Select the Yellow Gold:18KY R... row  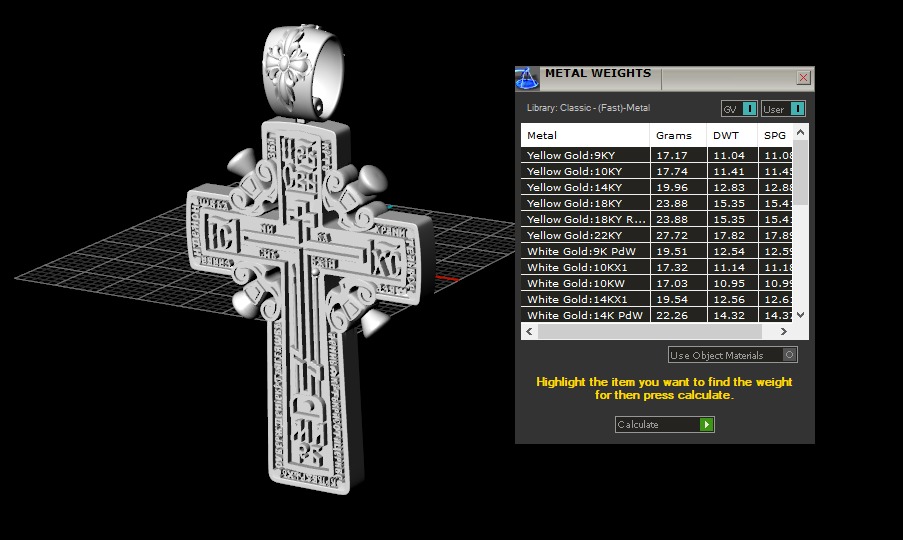point(657,219)
